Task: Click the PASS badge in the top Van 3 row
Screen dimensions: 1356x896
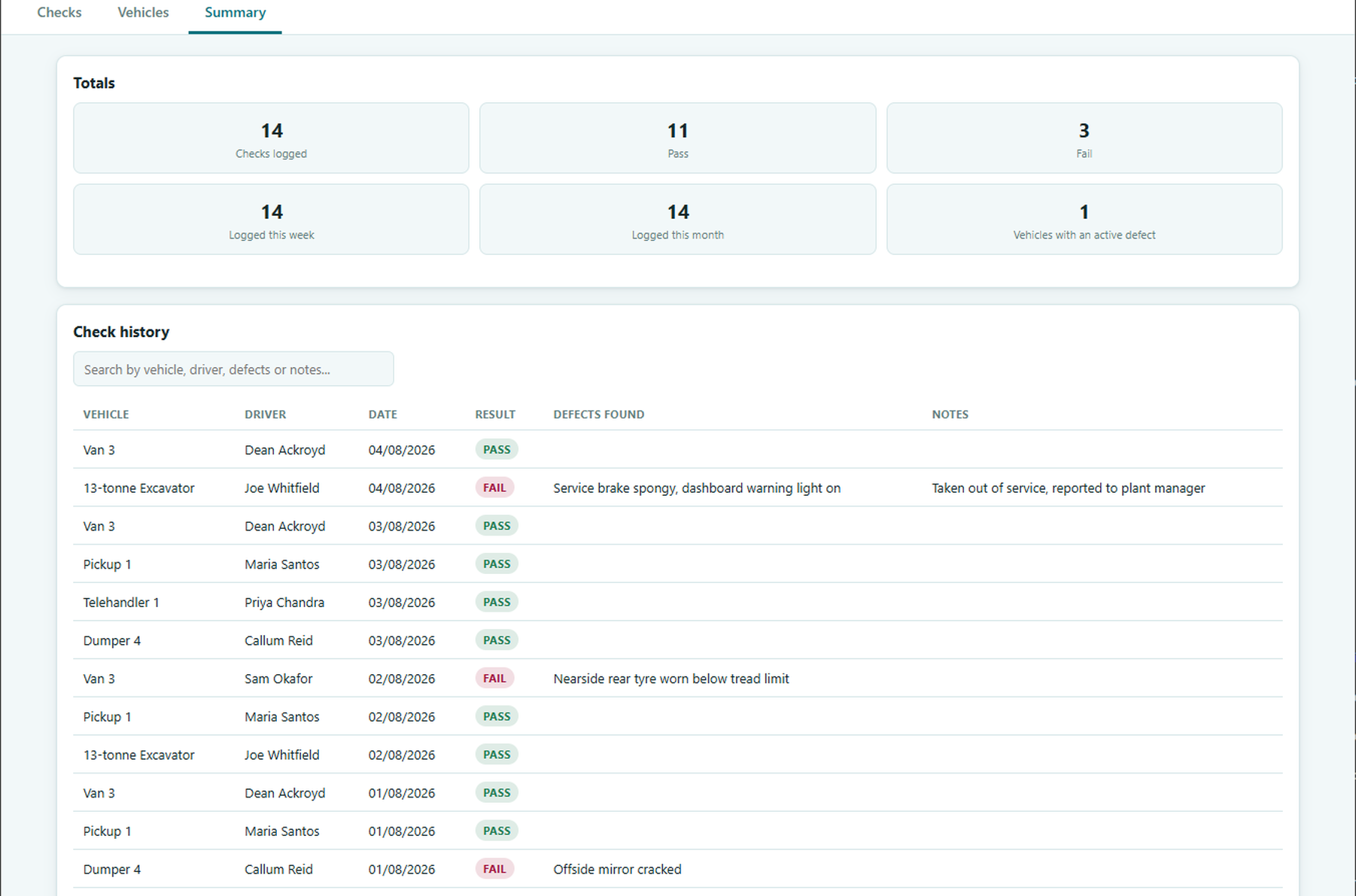Action: click(497, 449)
